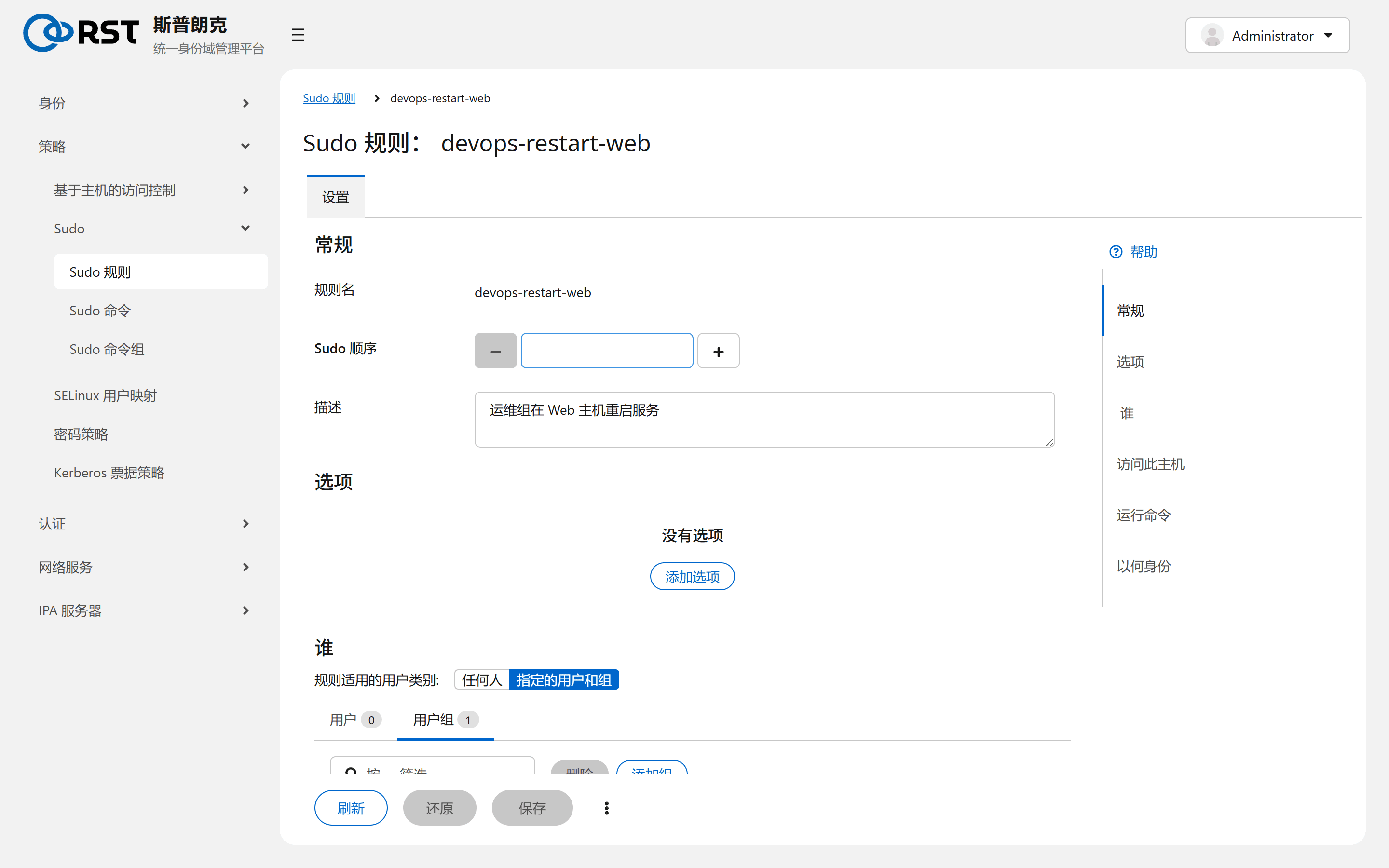The width and height of the screenshot is (1389, 868).
Task: Increase Sudo order with plus button
Action: coord(718,351)
